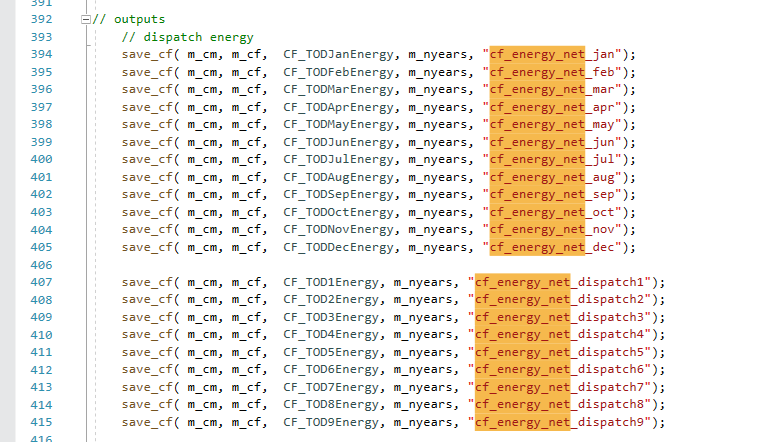Click m_cf argument on line 403

coord(246,212)
